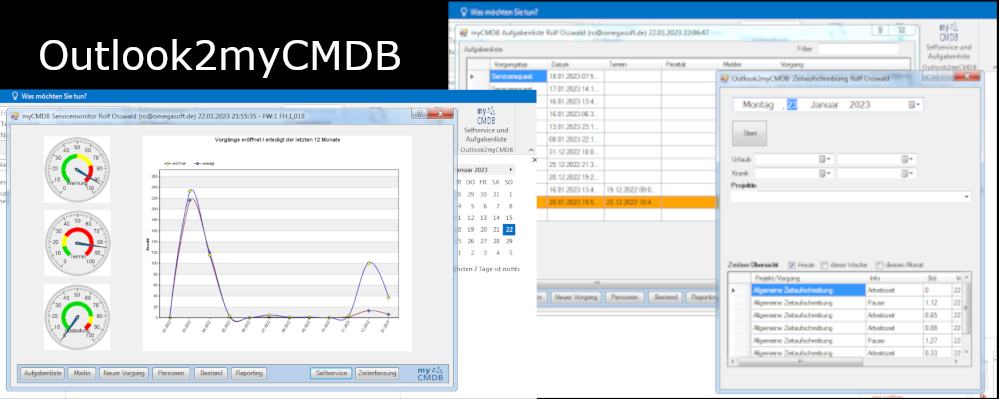1000x400 pixels.
Task: Open Aufgabenliste from Servicemonitor
Action: pyautogui.click(x=42, y=373)
